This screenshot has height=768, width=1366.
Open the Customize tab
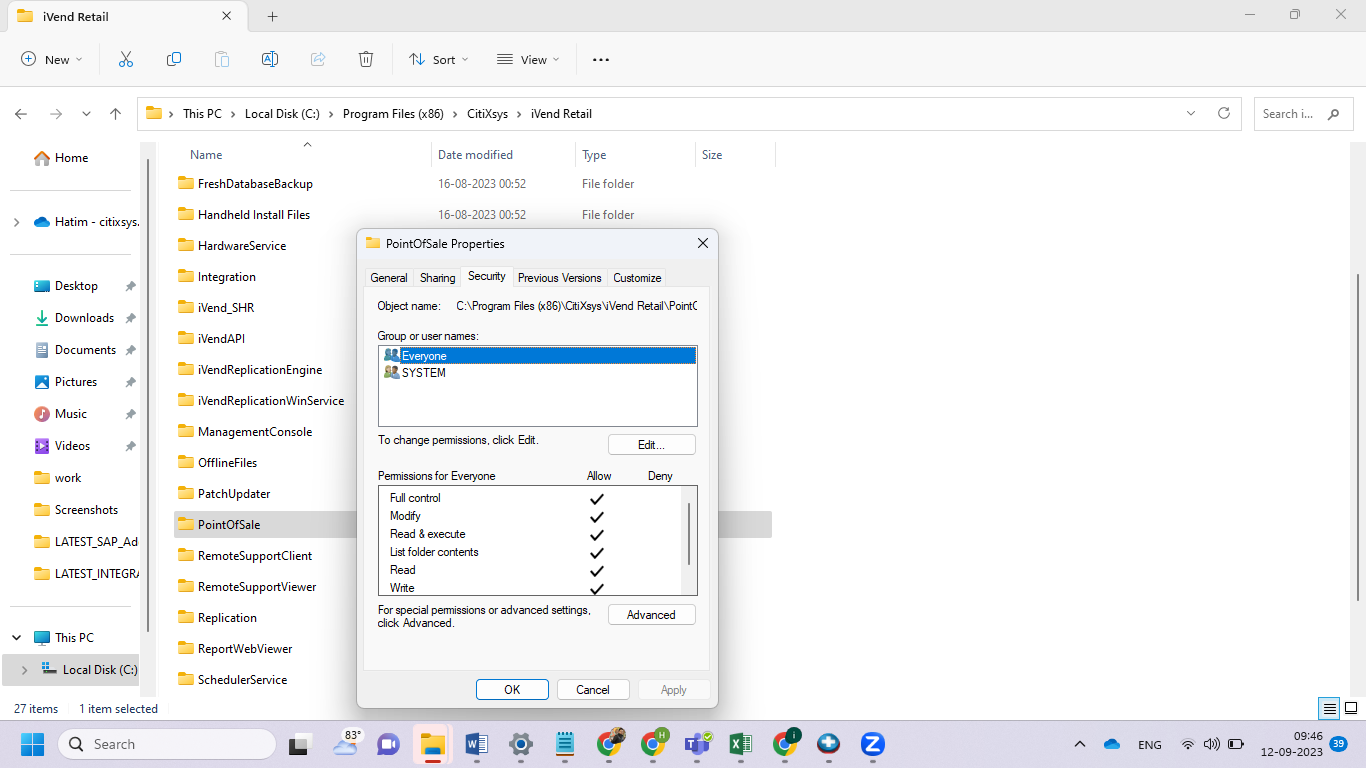(x=637, y=278)
